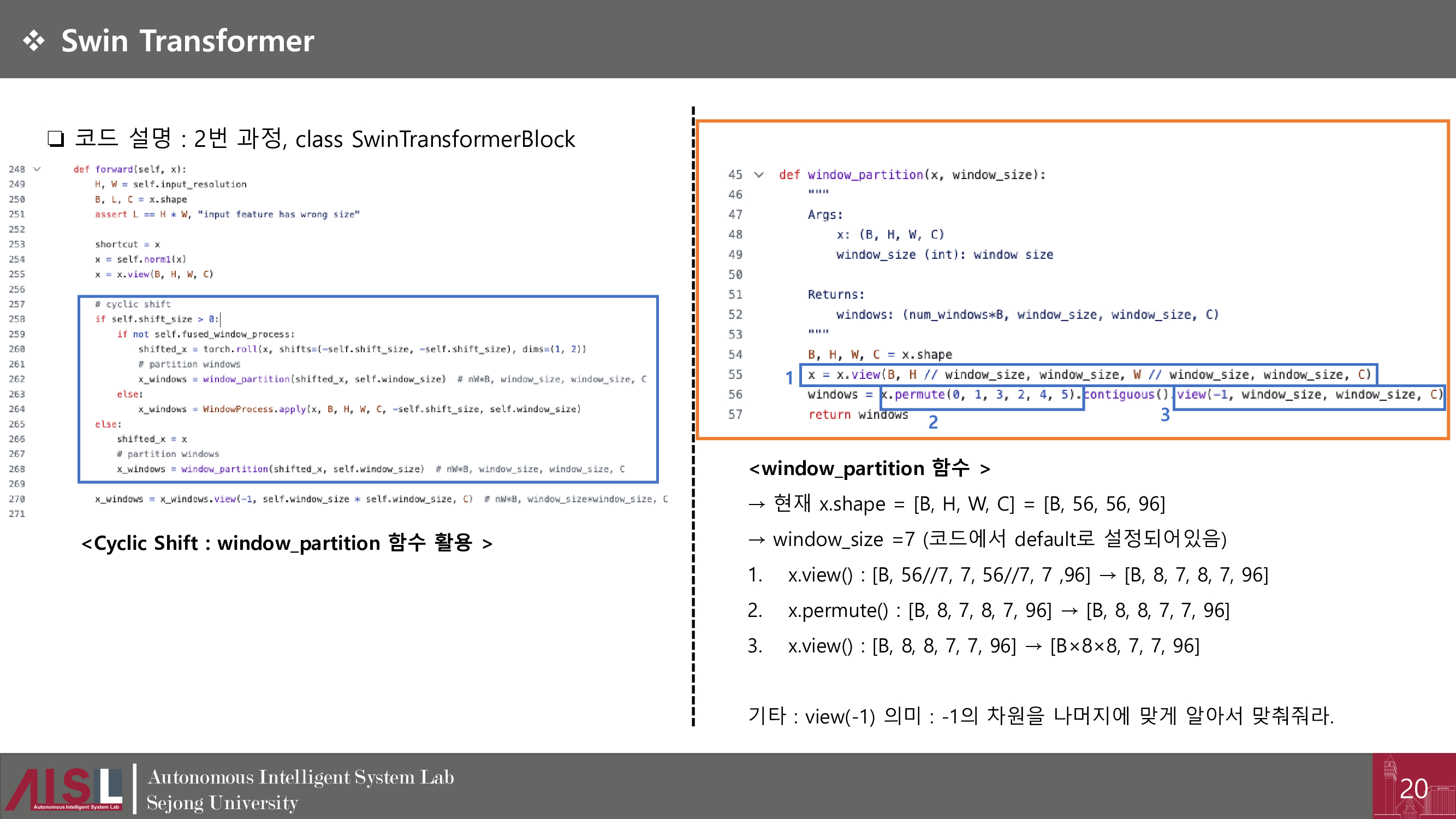
Task: Click the x.view code on line 55
Action: pyautogui.click(x=858, y=375)
